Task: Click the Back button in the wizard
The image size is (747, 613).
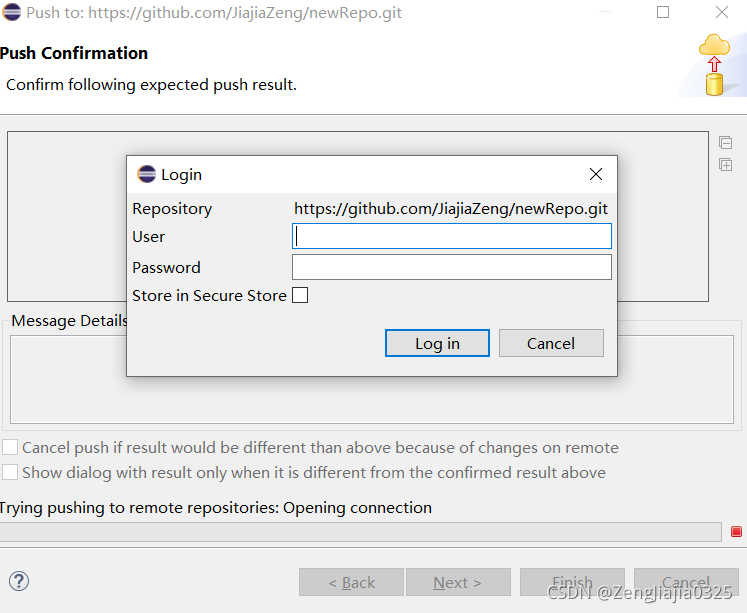Action: [352, 582]
